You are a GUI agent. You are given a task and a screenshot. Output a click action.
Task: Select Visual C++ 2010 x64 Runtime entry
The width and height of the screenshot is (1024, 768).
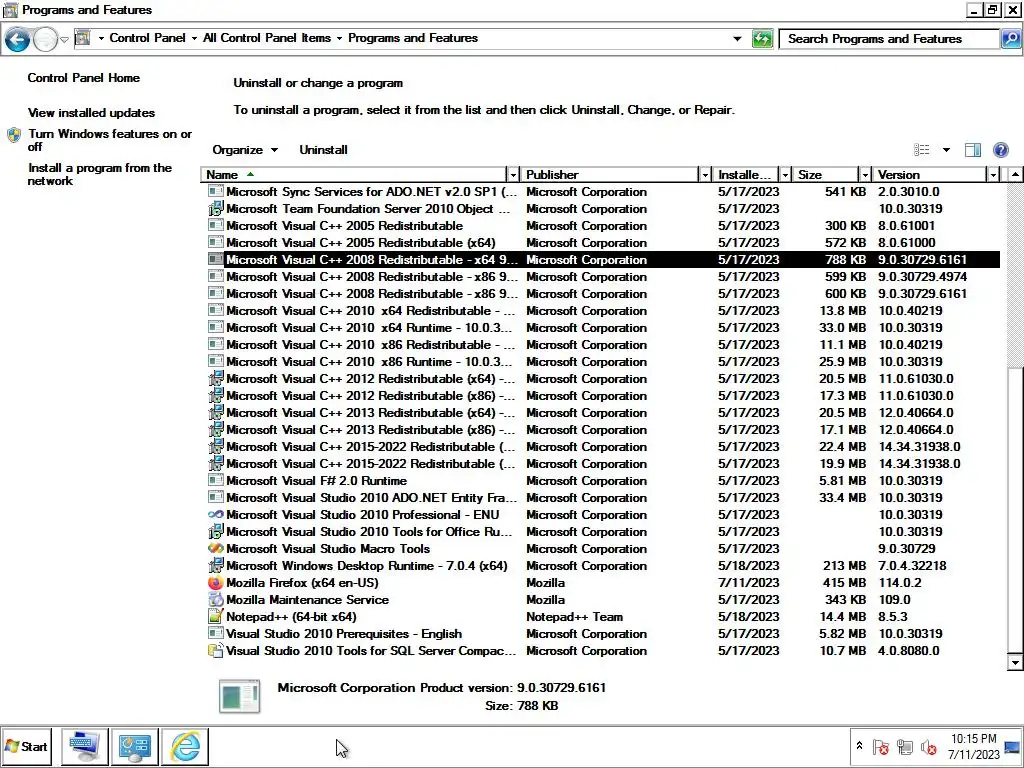coord(601,328)
